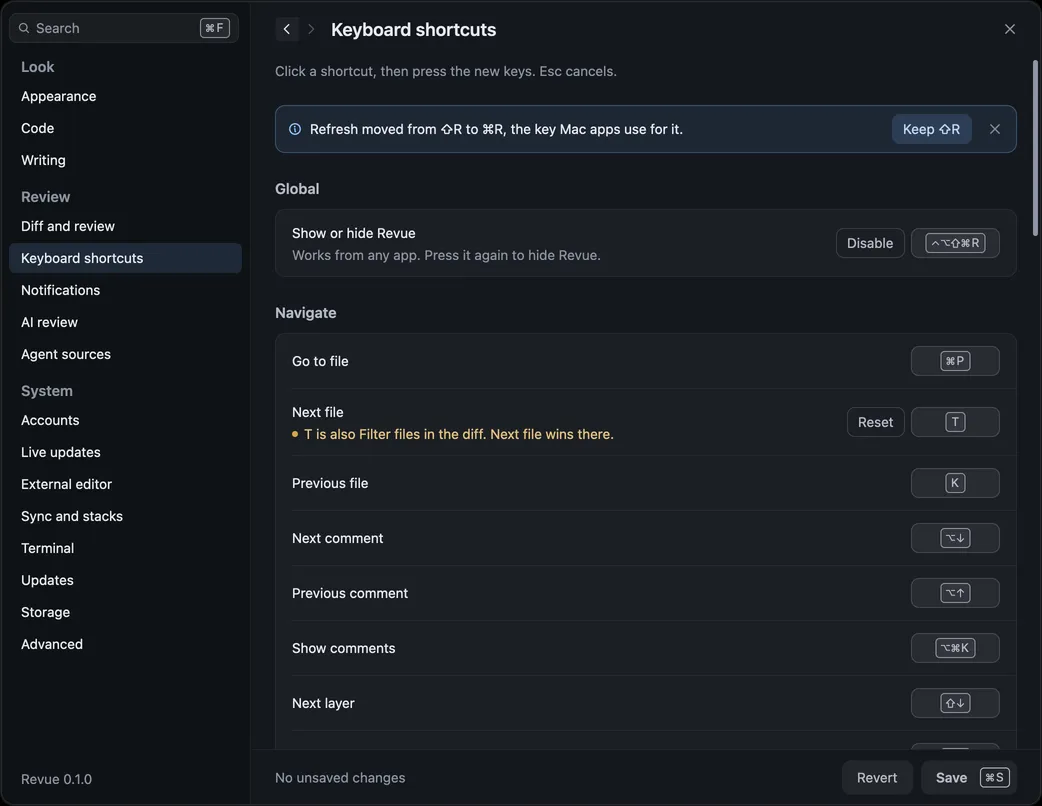Viewport: 1042px width, 806px height.
Task: Open Writing settings
Action: [x=125, y=160]
